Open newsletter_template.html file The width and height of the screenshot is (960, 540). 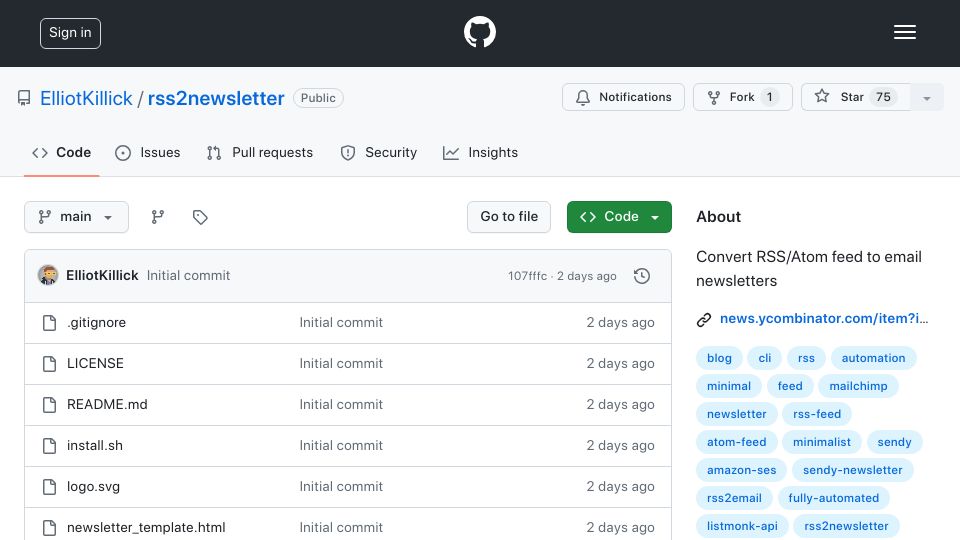[146, 527]
